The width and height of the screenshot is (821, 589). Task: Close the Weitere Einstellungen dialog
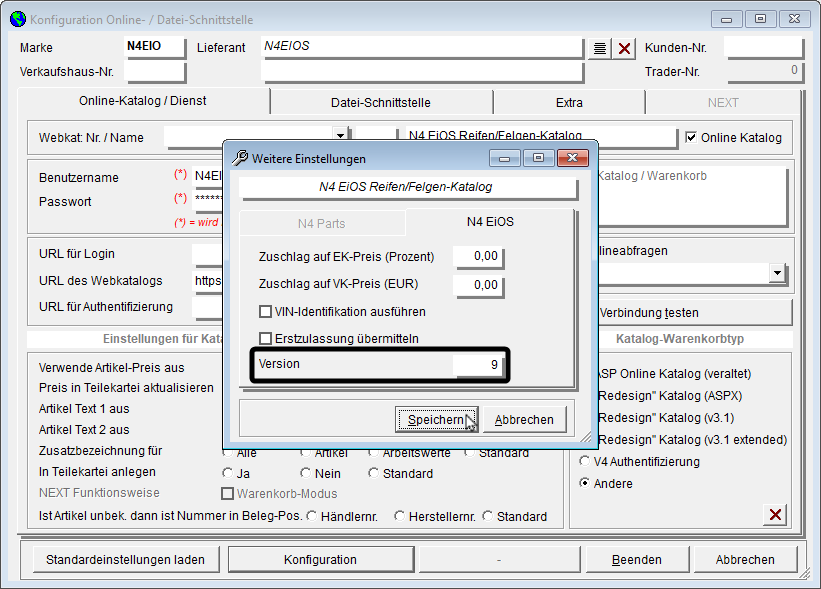click(572, 158)
